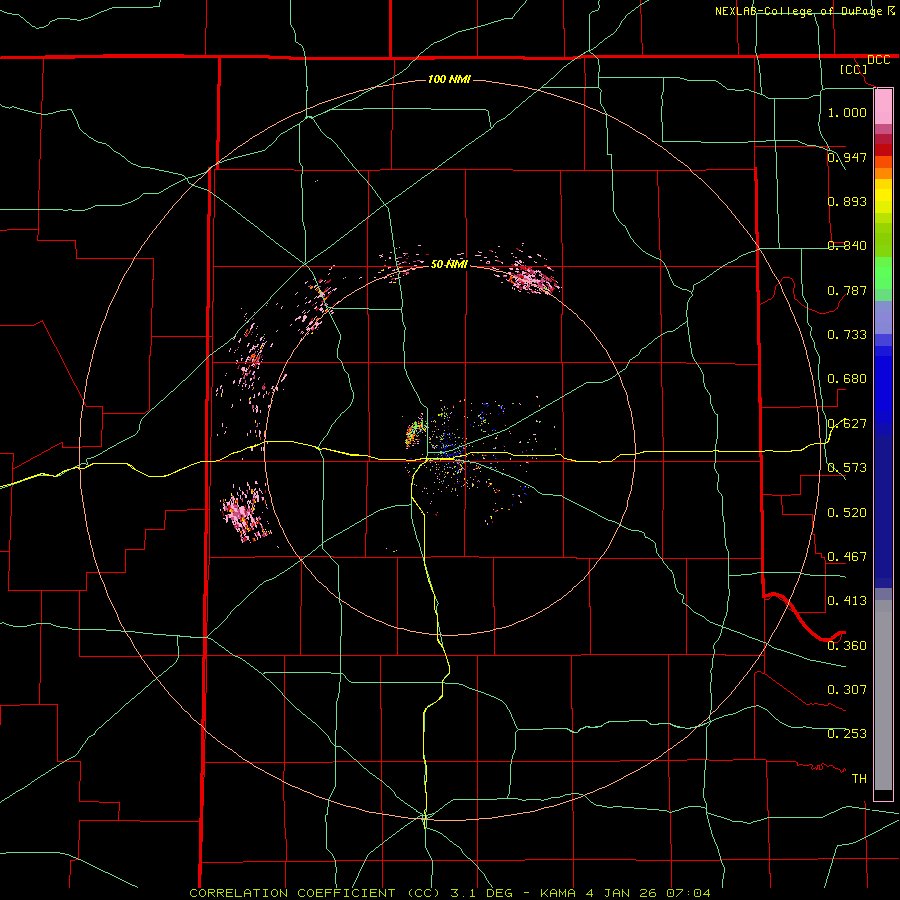Click the 0.520 scale label
900x900 pixels.
click(847, 512)
